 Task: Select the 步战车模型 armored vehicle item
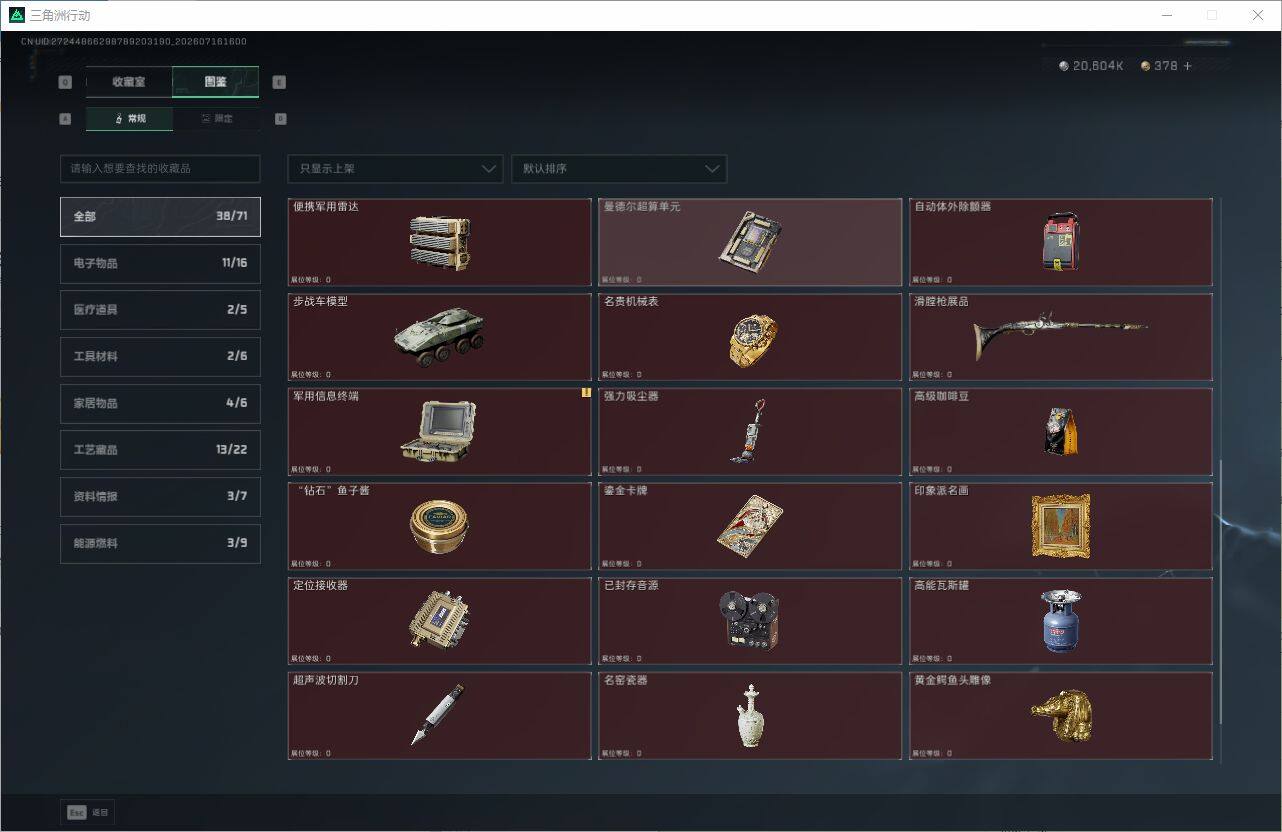[439, 337]
